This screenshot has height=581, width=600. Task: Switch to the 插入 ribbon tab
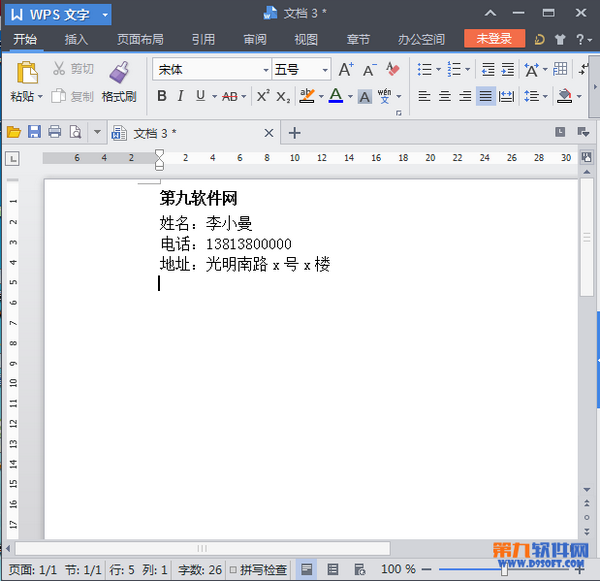76,40
